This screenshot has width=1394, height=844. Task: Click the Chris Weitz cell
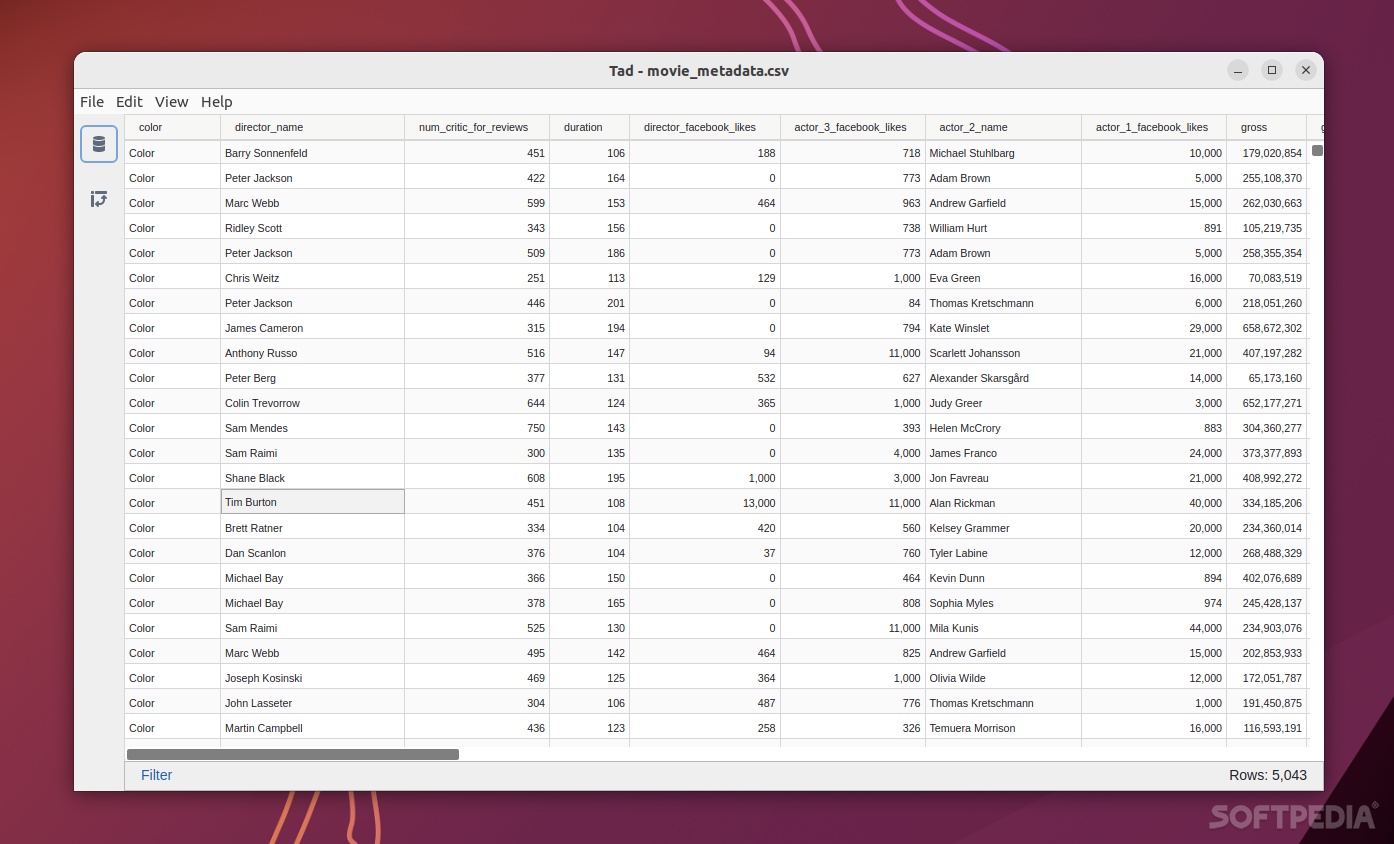point(312,278)
